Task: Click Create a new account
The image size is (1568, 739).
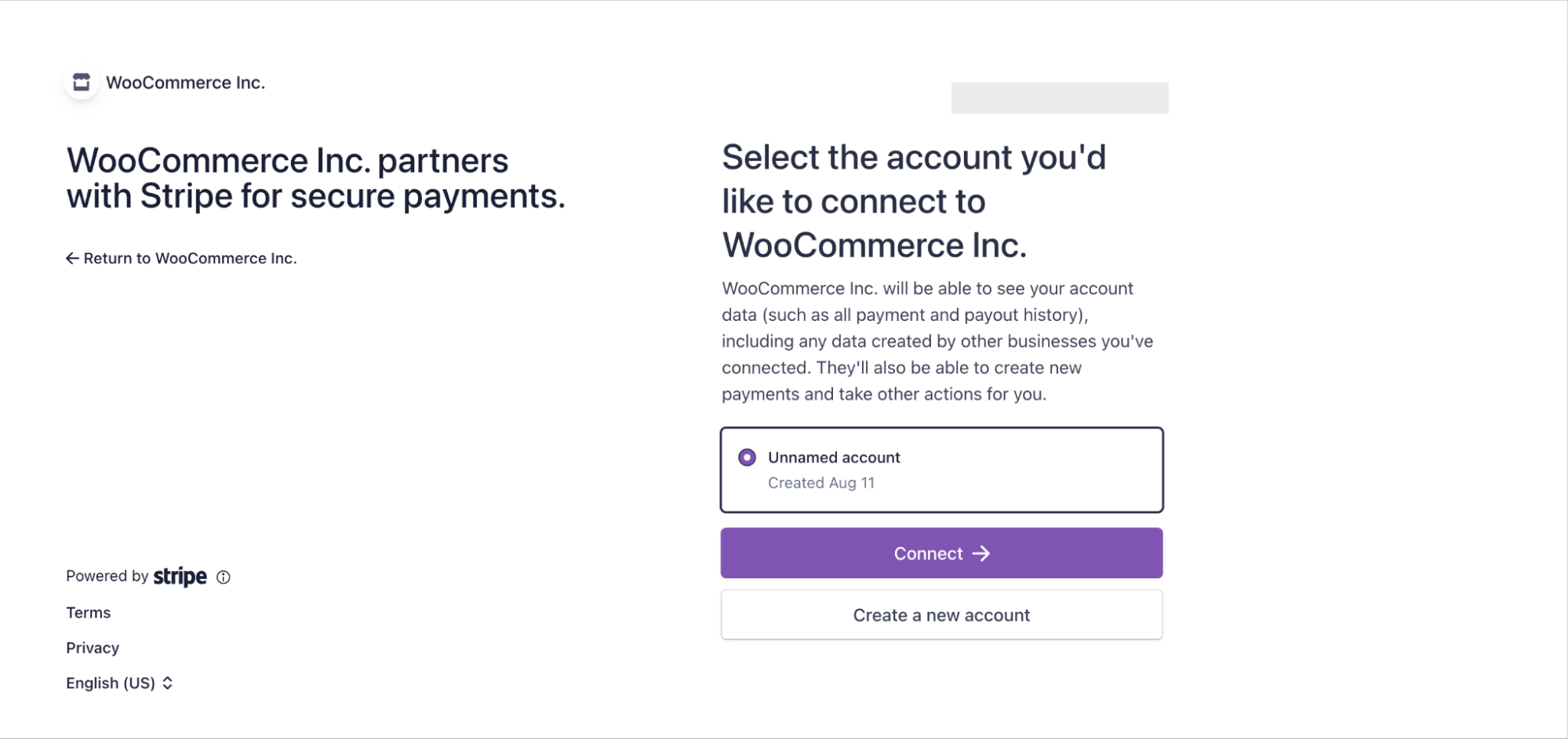Action: (941, 614)
